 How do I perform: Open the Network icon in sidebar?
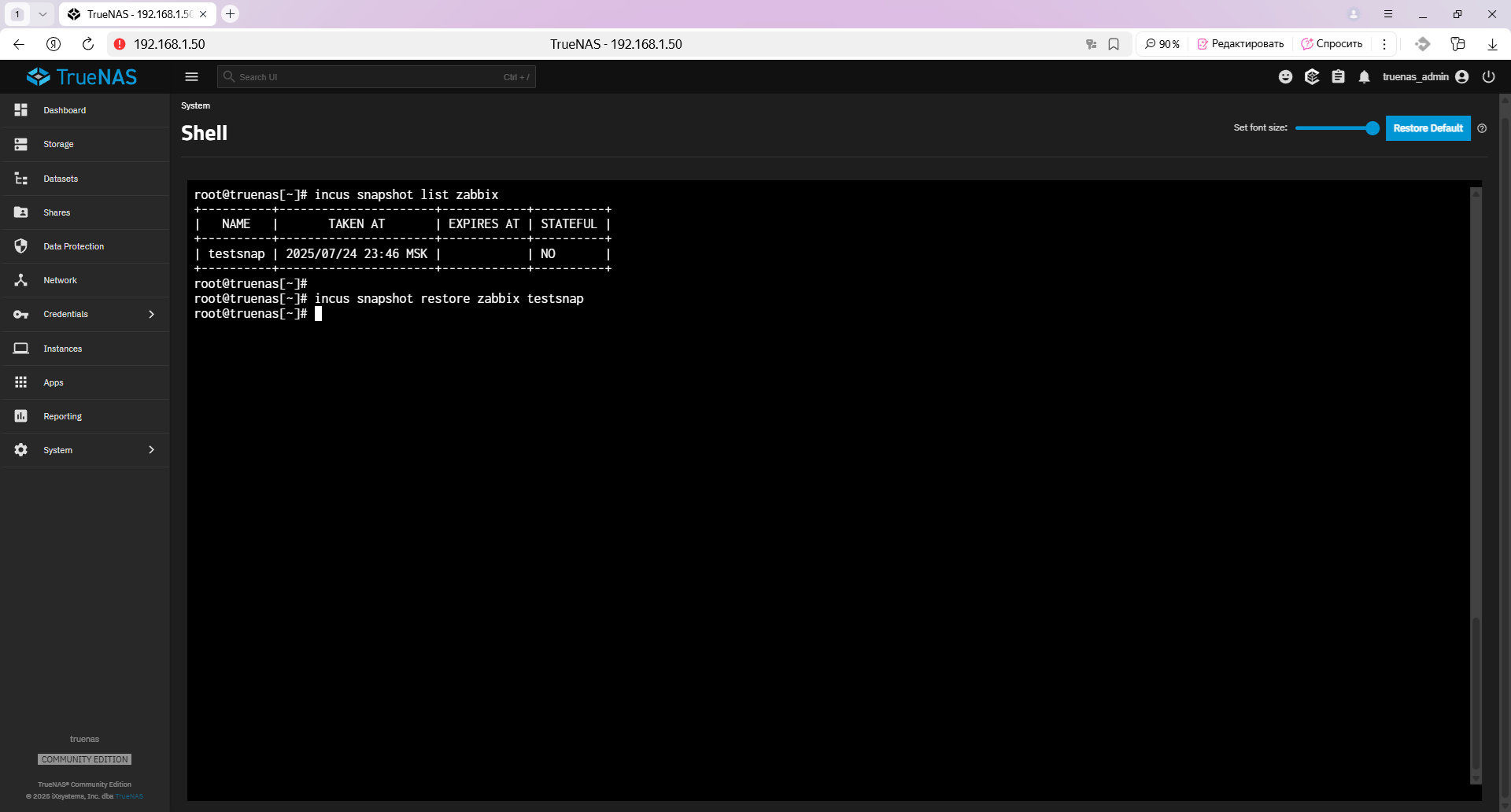pos(21,280)
